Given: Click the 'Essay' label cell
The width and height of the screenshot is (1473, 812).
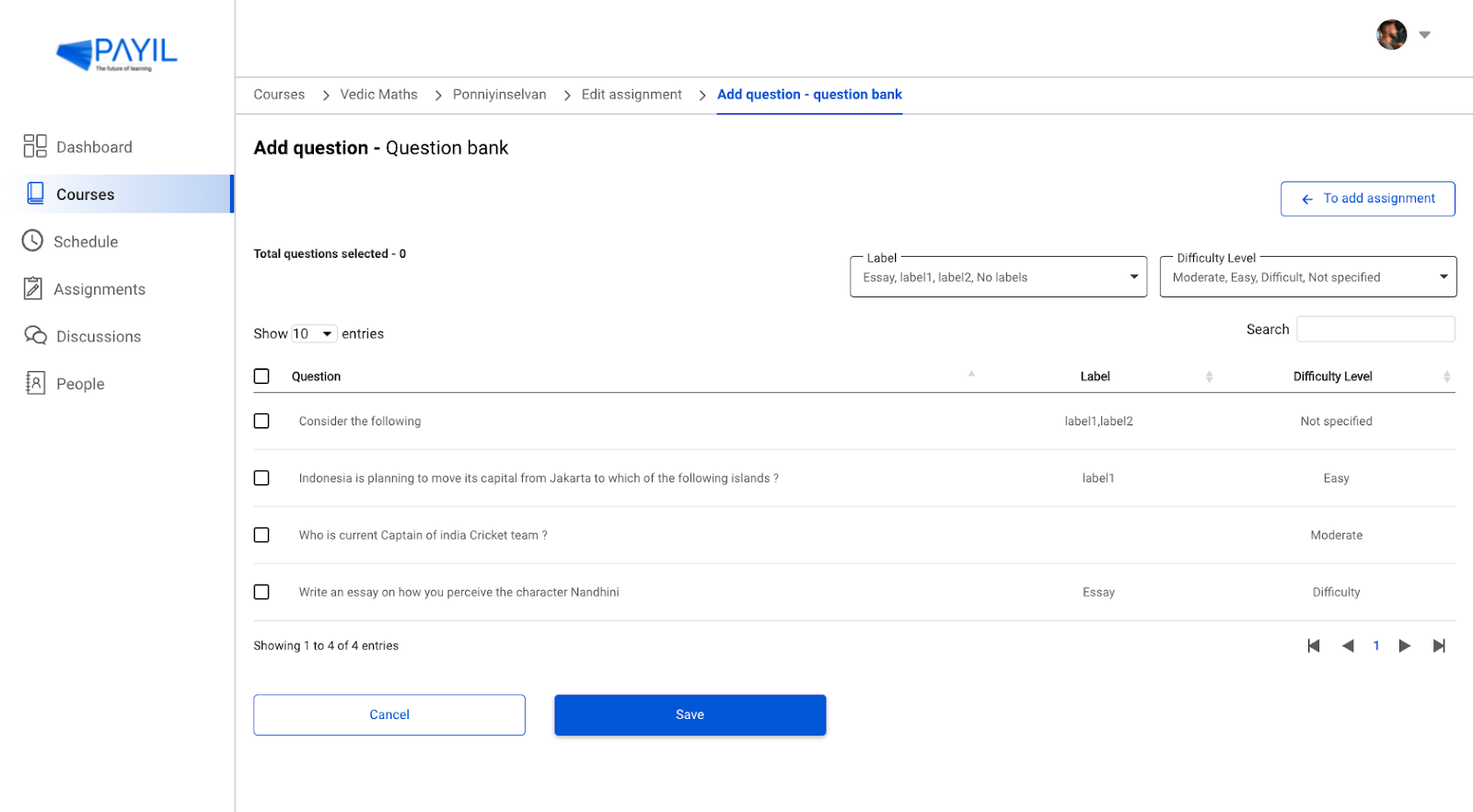Looking at the screenshot, I should point(1098,592).
